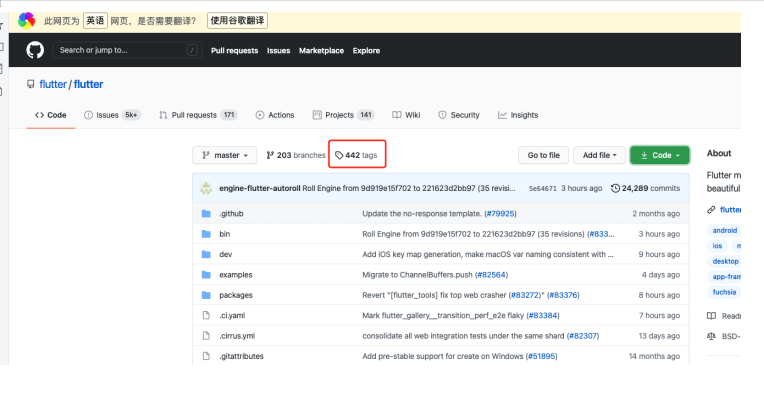764x404 pixels.
Task: Click the 使用谷歌翻译 translate button
Action: (x=237, y=20)
